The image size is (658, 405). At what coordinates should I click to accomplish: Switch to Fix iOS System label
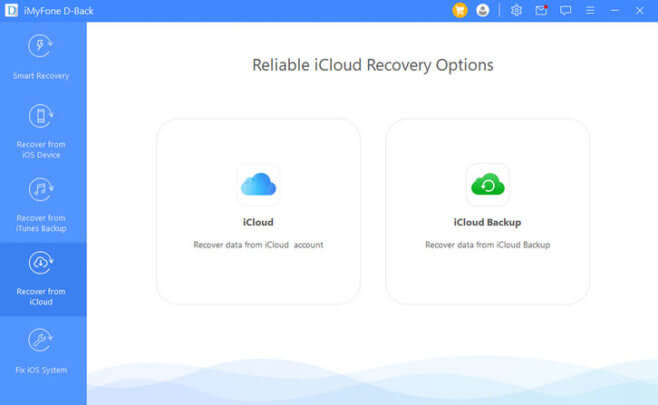(41, 370)
